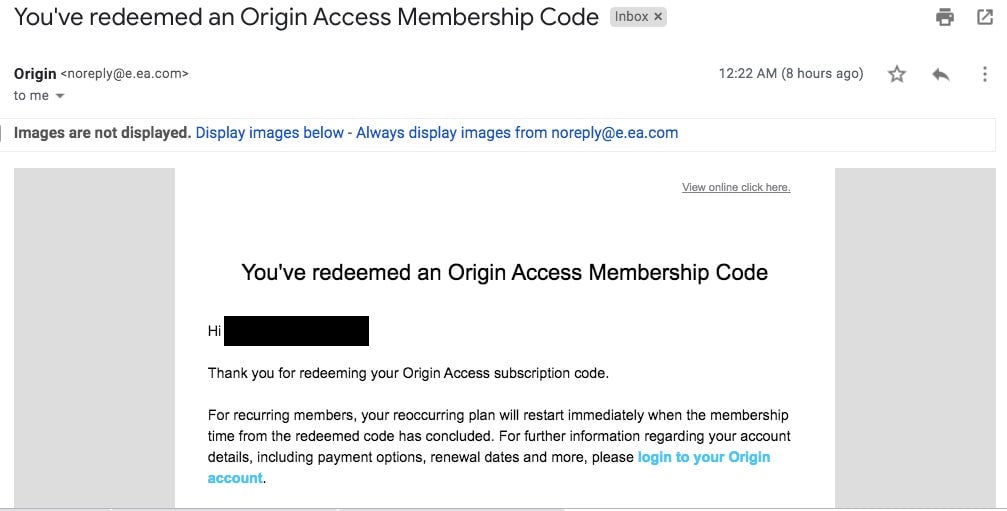Click the Inbox label tag
This screenshot has height=511, width=1007.
tap(631, 17)
